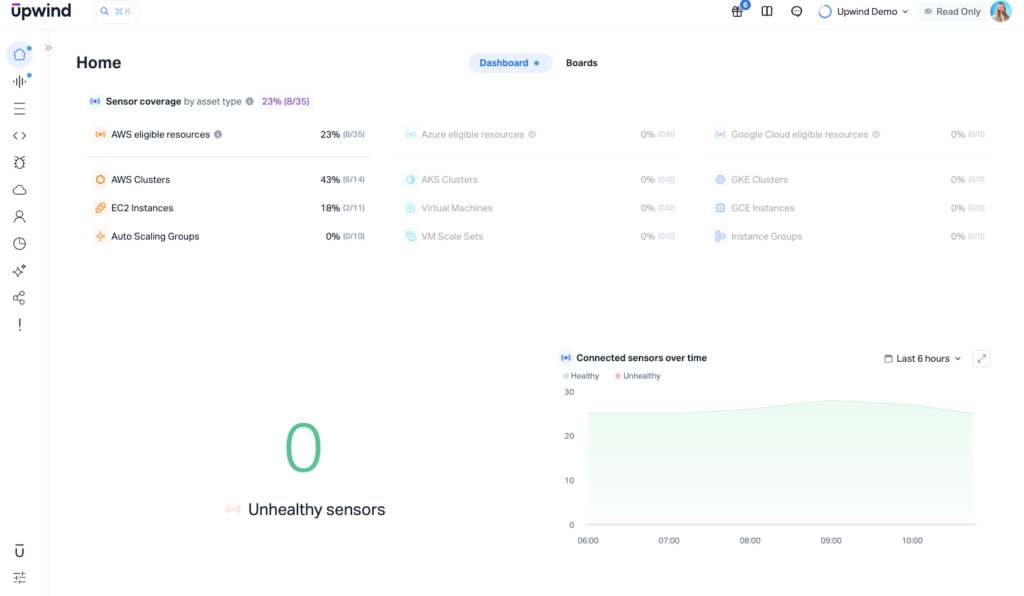
Task: Open the gift box updates icon
Action: click(737, 12)
